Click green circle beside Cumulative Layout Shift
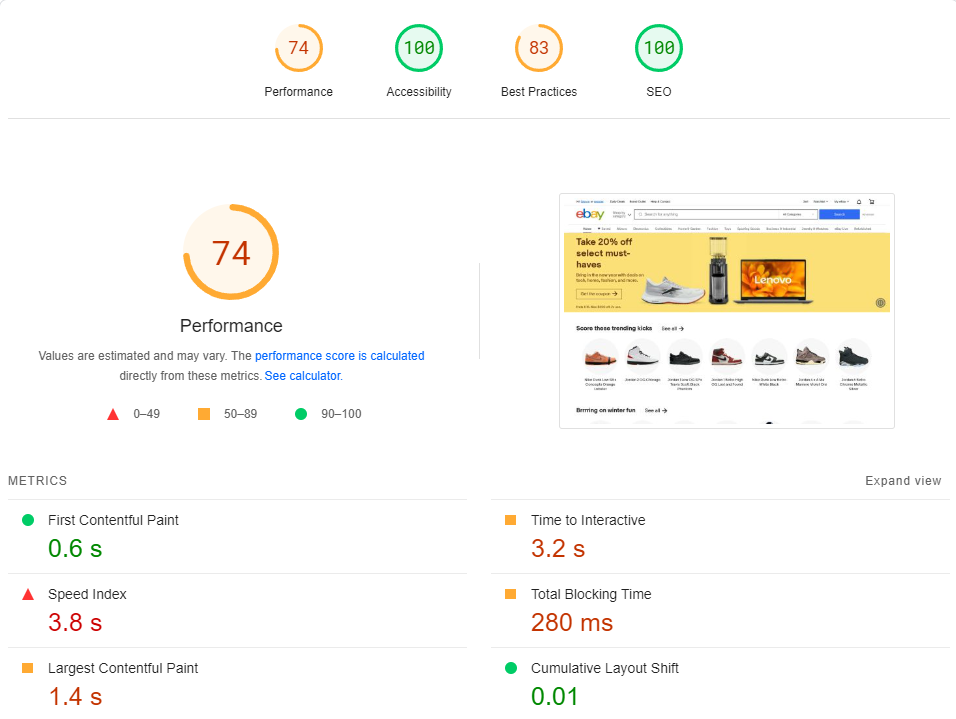Image resolution: width=956 pixels, height=719 pixels. (511, 668)
